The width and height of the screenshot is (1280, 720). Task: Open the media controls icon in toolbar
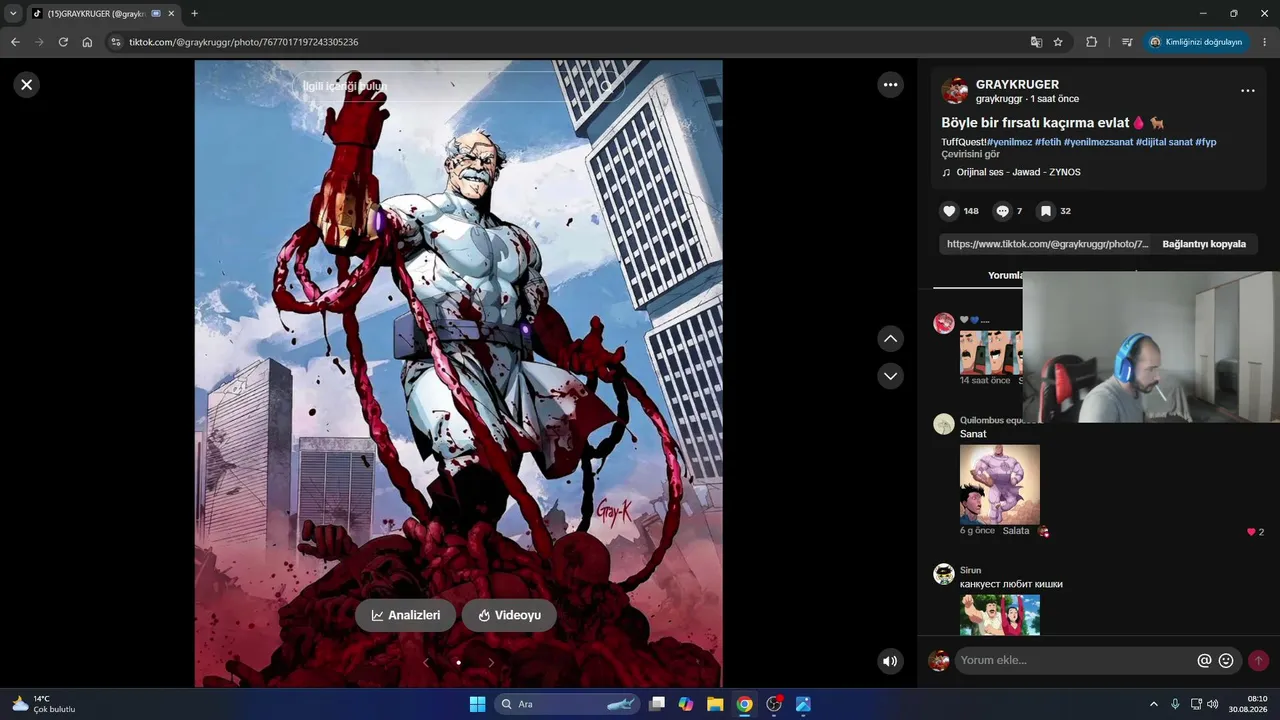1127,42
